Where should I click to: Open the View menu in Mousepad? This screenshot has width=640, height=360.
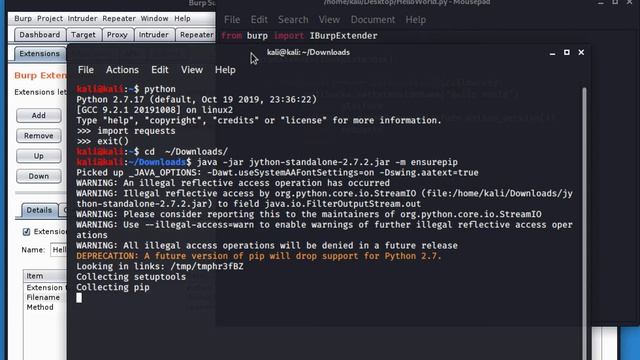pos(329,20)
